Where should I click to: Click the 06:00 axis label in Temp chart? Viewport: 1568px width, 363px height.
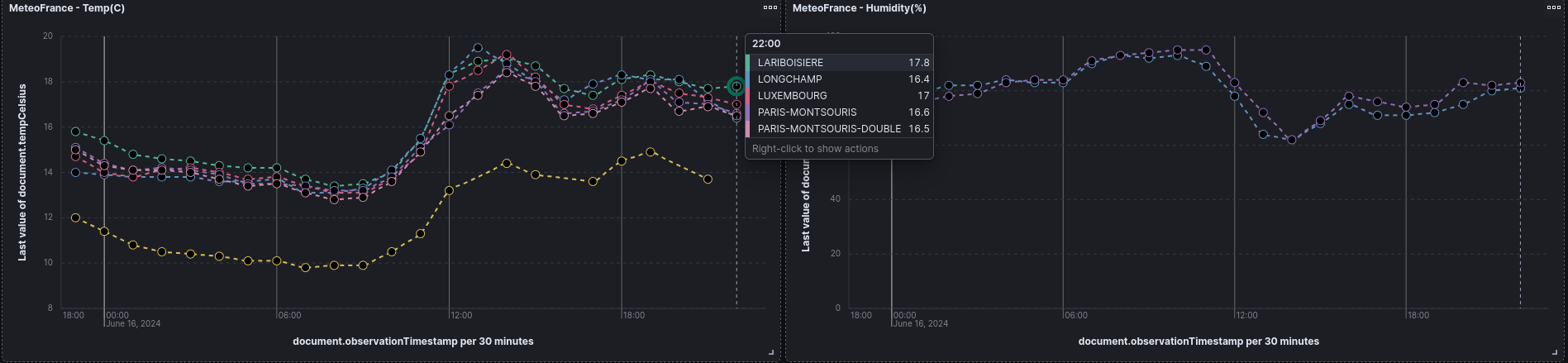pos(290,315)
